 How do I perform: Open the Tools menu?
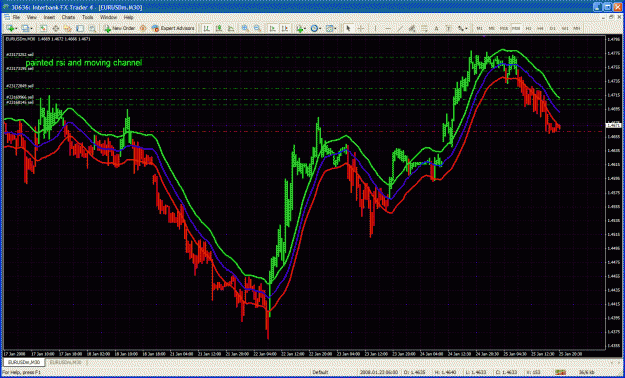click(88, 18)
